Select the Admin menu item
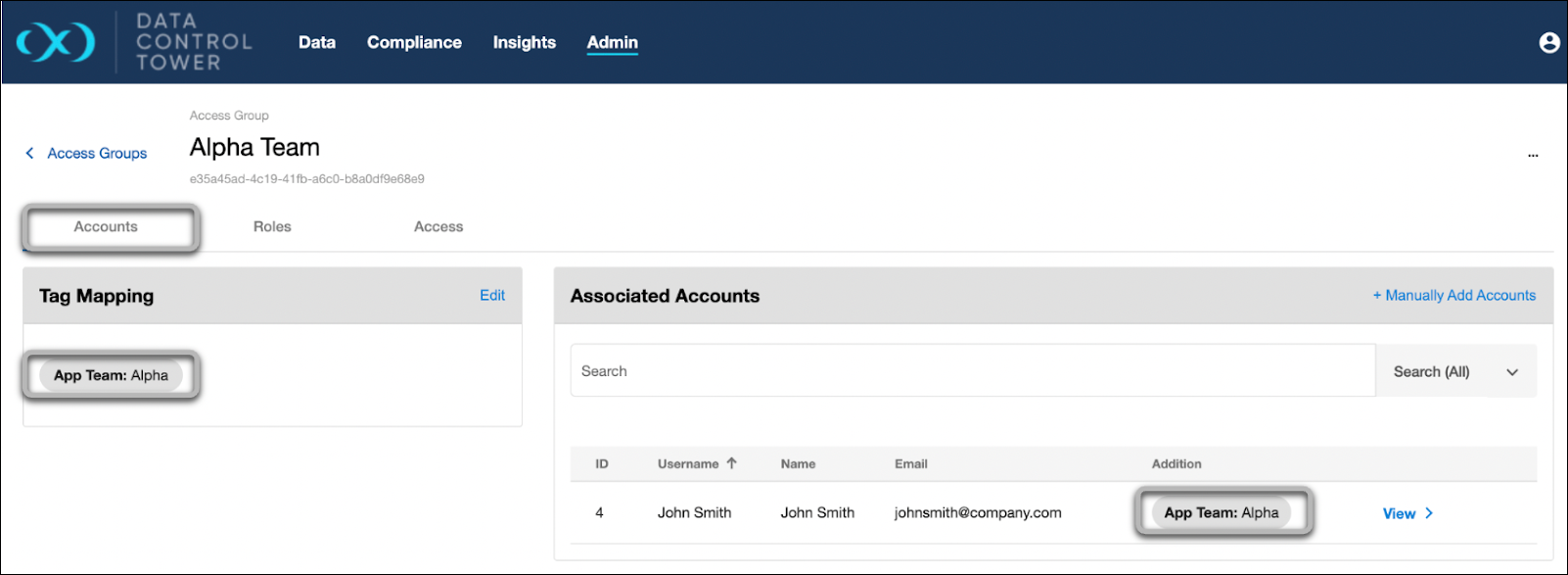 [612, 42]
